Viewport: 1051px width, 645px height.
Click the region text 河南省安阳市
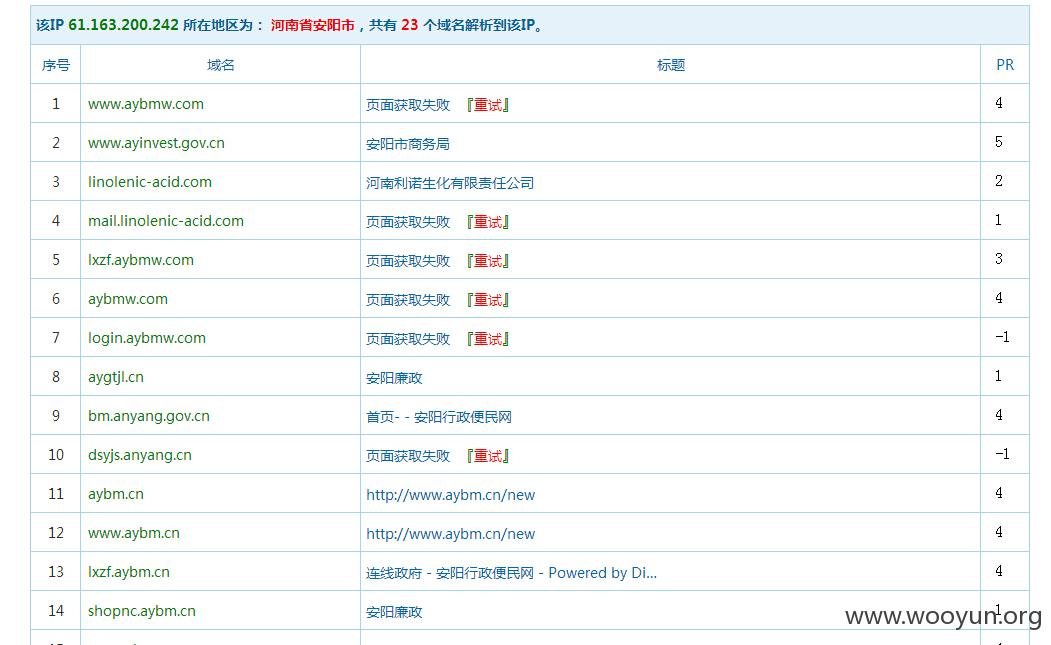pos(312,25)
